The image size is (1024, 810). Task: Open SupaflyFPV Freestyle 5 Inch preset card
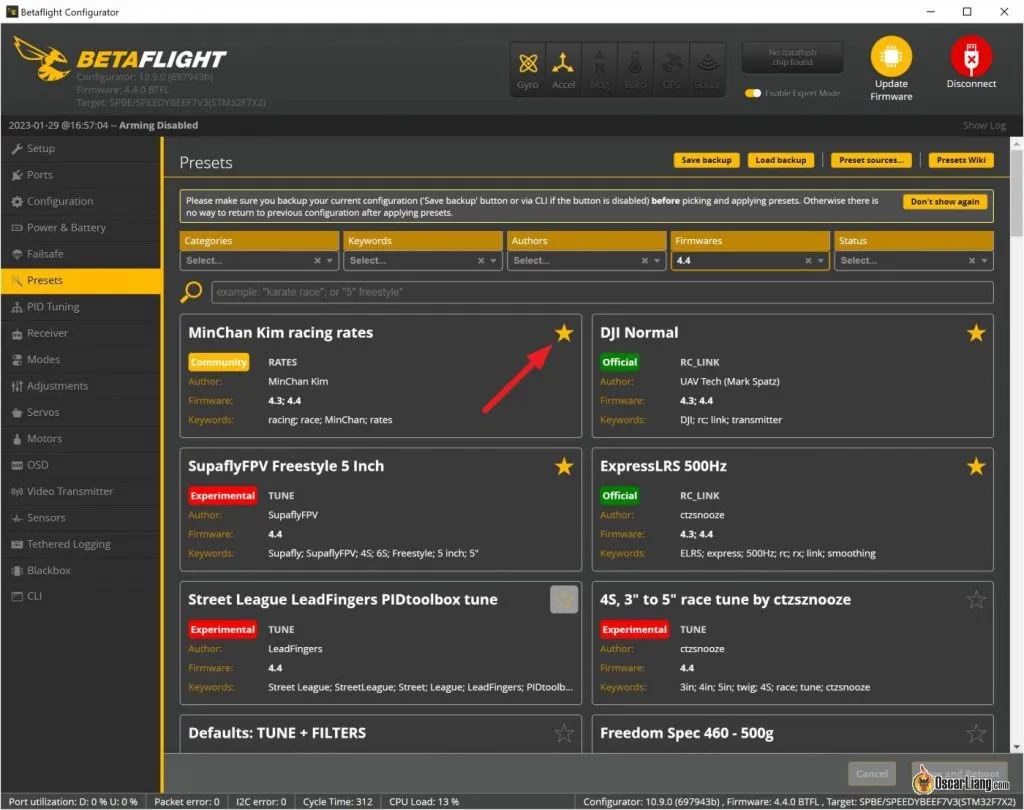[x=381, y=509]
